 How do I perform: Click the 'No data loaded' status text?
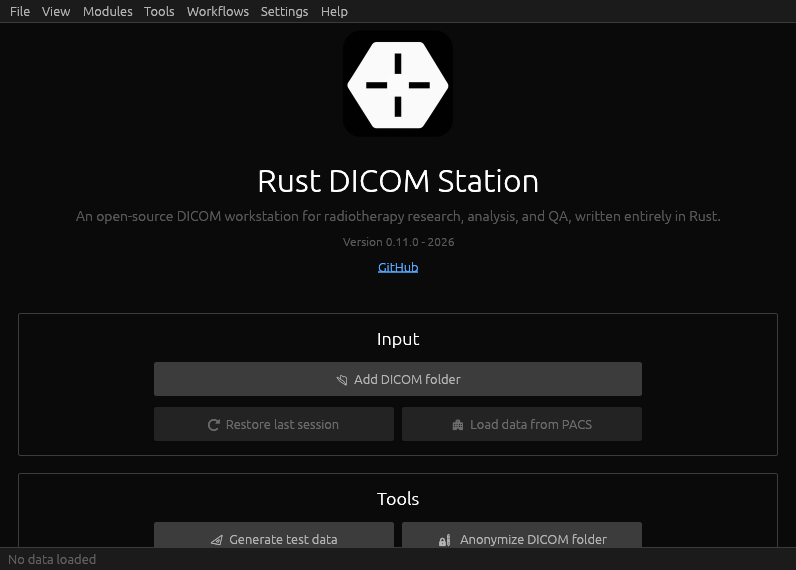[x=52, y=559]
